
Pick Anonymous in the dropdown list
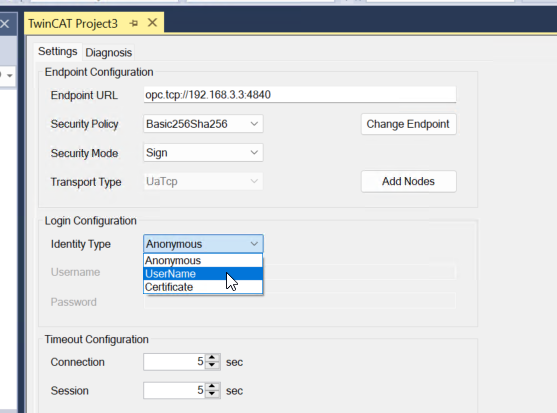203,260
